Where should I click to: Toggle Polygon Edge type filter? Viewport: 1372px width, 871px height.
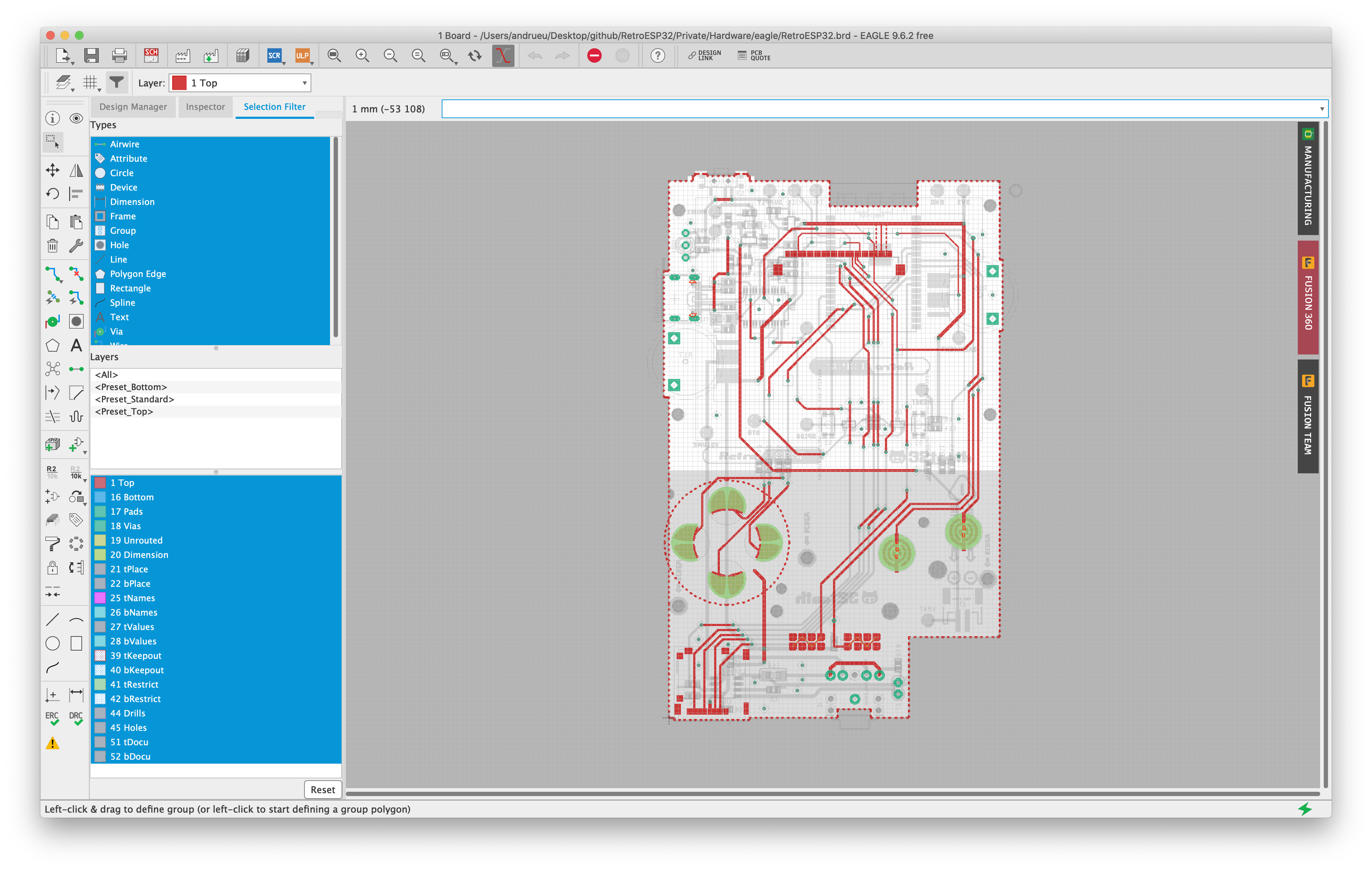(x=210, y=274)
